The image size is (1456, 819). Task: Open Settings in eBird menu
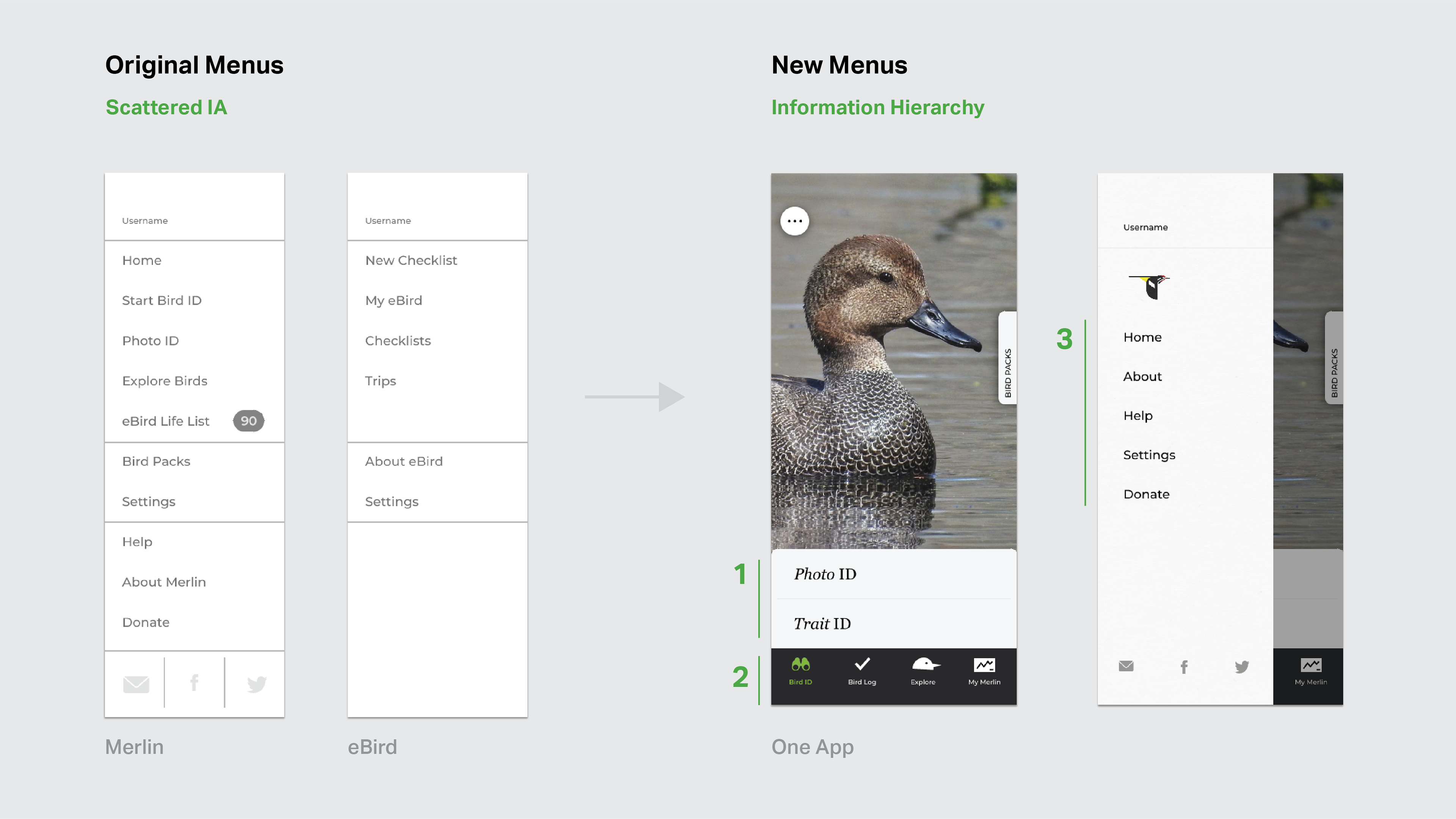point(392,501)
